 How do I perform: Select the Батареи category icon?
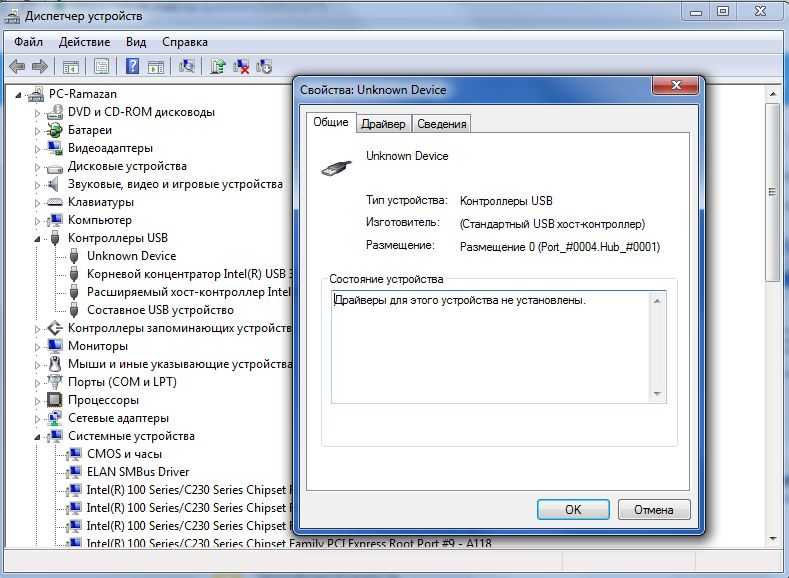[x=54, y=130]
